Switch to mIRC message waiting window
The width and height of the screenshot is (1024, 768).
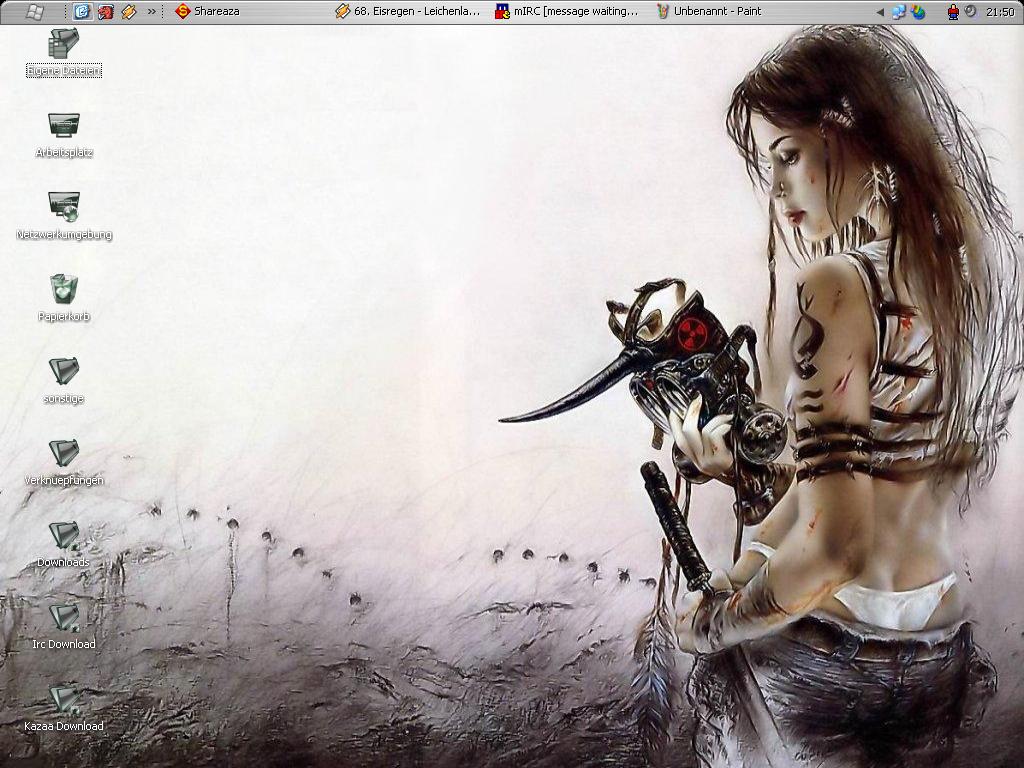point(568,12)
